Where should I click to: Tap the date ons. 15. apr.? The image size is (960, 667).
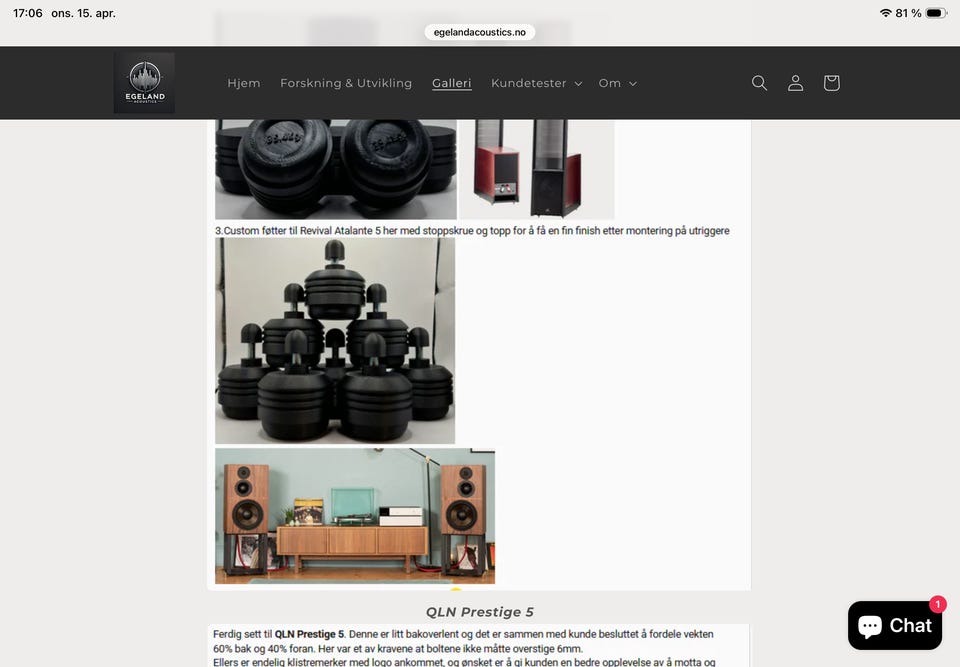pos(83,13)
